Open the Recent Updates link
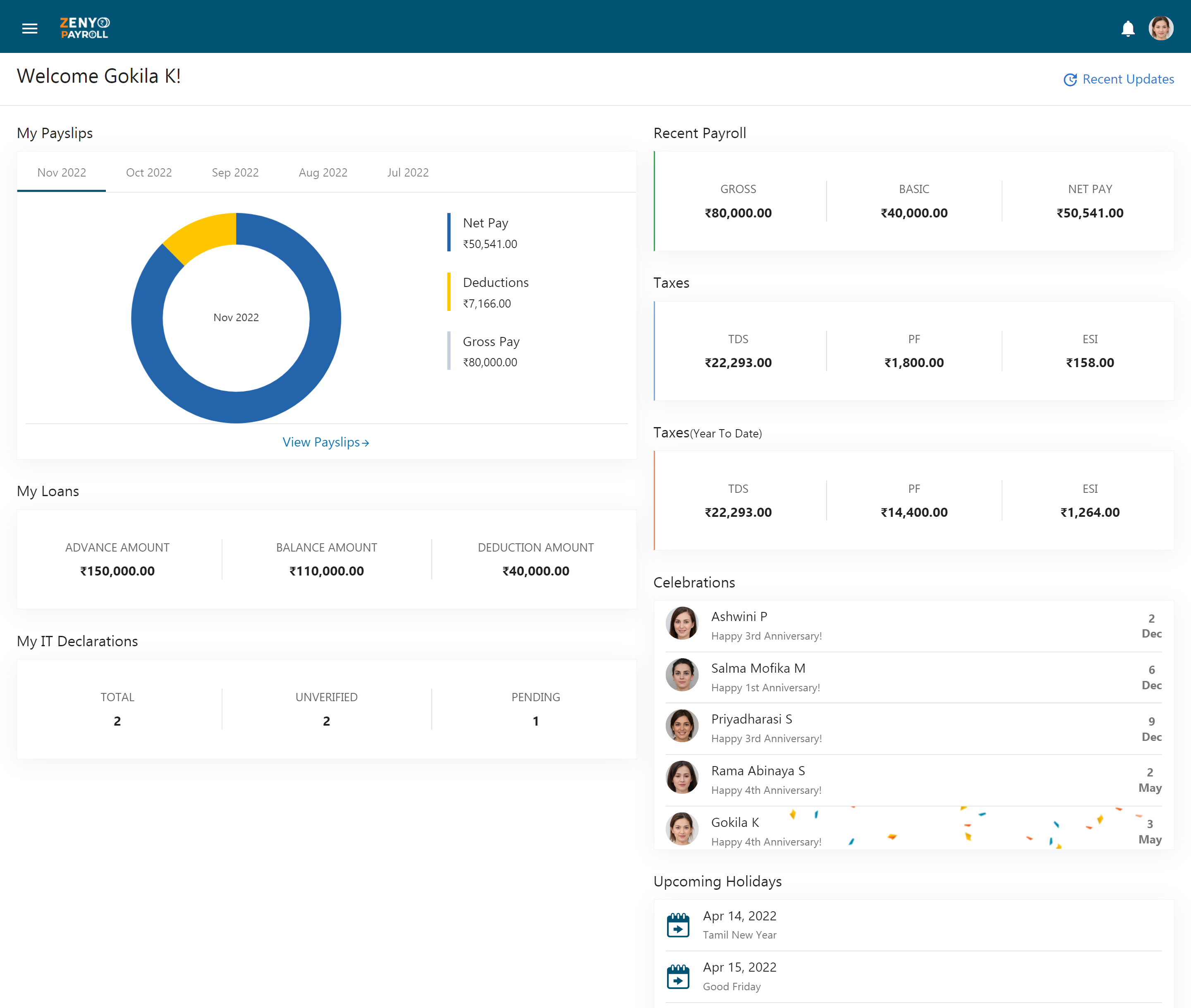The height and width of the screenshot is (1008, 1191). coord(1128,79)
